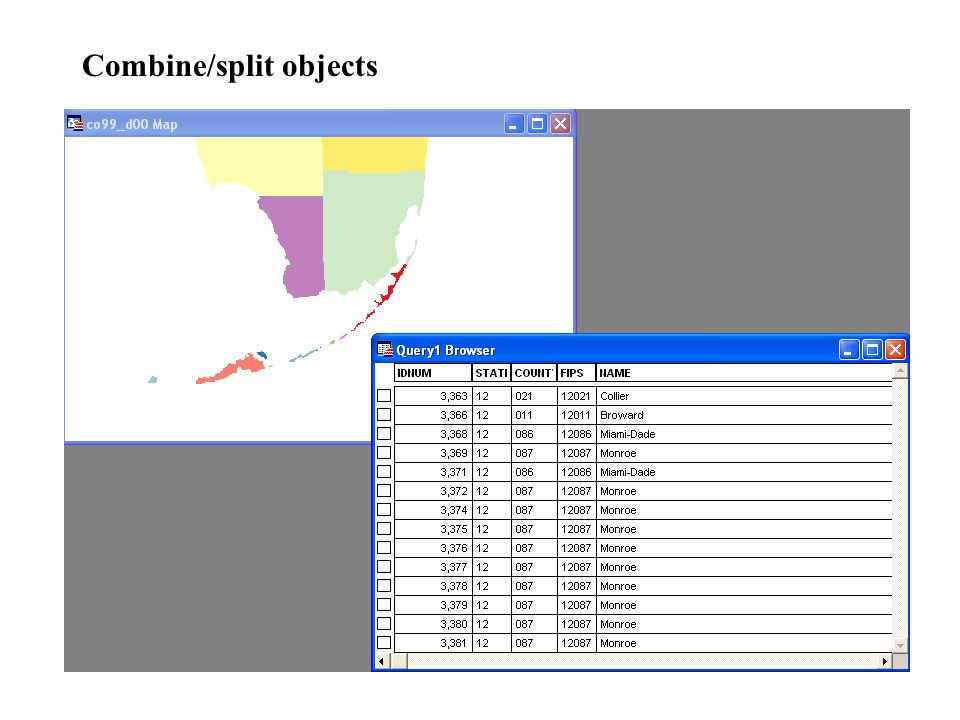Image resolution: width=960 pixels, height=720 pixels.
Task: Select the row checkbox for Collier
Action: [384, 396]
